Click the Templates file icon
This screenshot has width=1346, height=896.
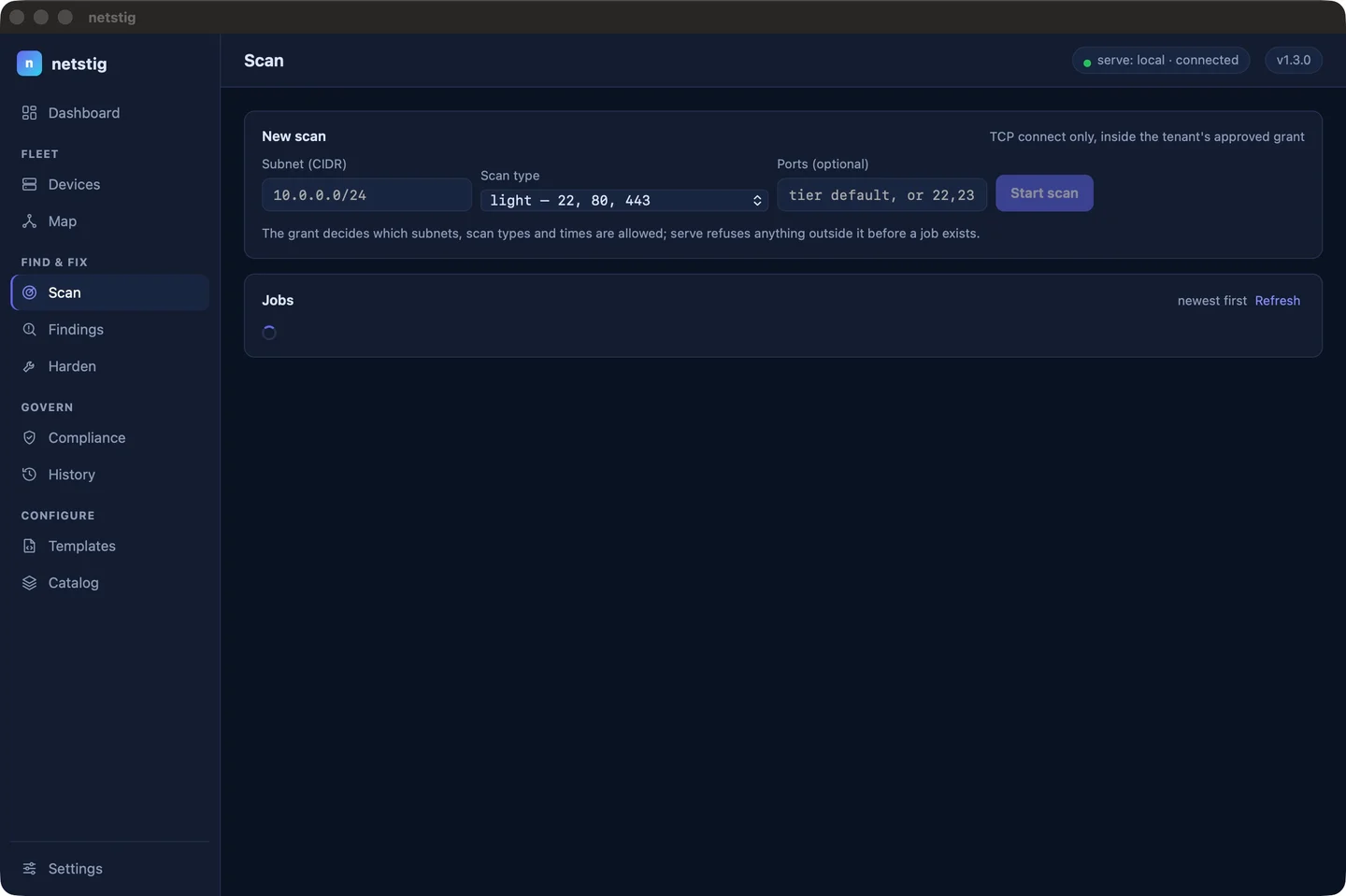(x=29, y=546)
